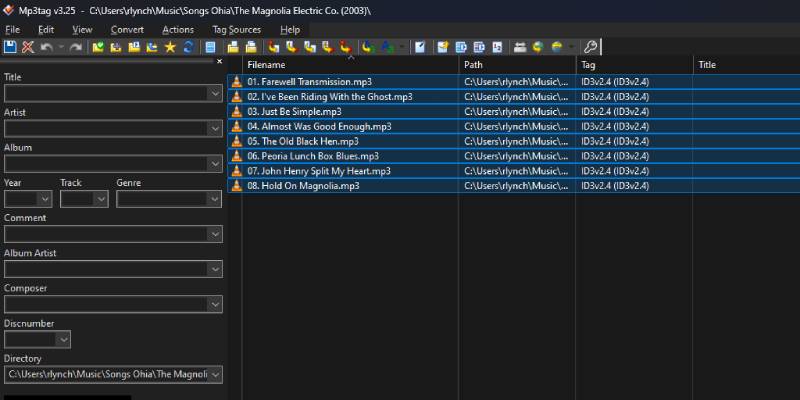Expand the Comment field dropdown
The height and width of the screenshot is (400, 800).
tap(215, 235)
